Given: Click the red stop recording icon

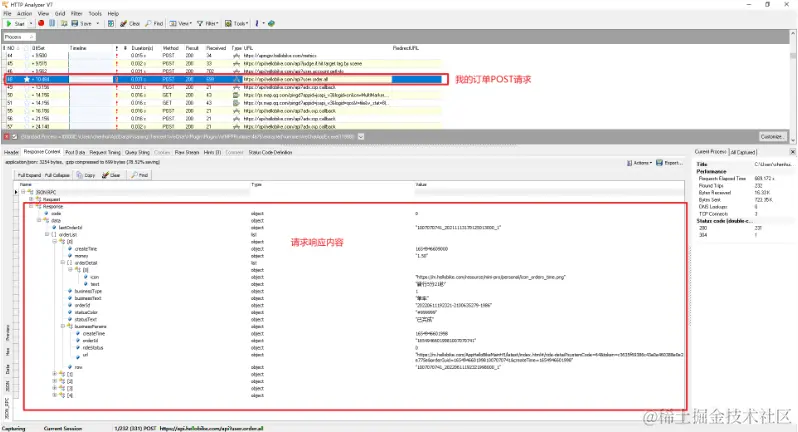Looking at the screenshot, I should pyautogui.click(x=41, y=23).
